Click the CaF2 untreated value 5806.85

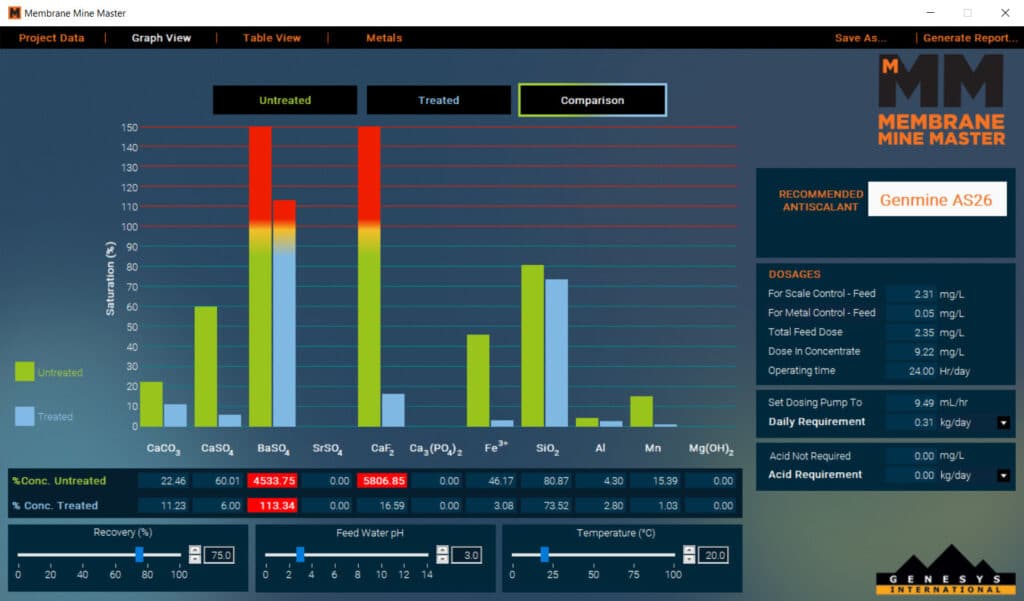[382, 481]
